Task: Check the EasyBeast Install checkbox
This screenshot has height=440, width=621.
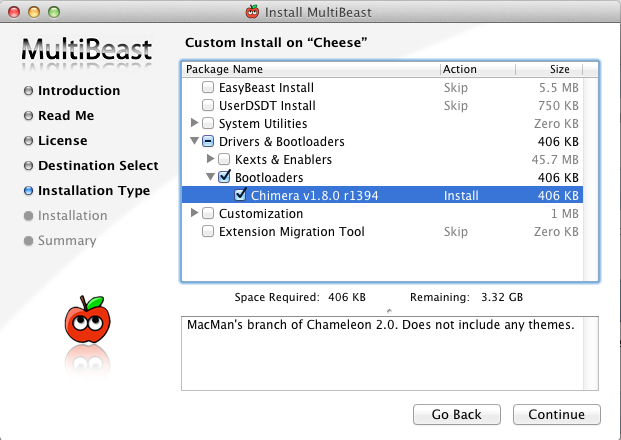Action: pyautogui.click(x=208, y=87)
